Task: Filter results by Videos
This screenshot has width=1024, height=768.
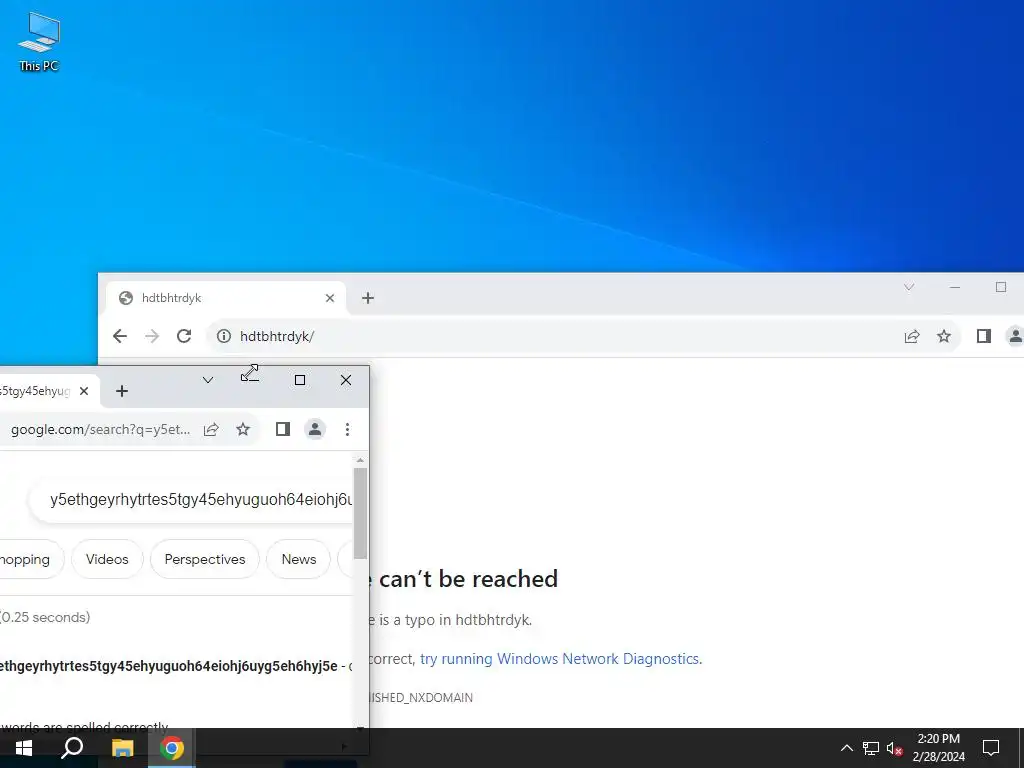Action: point(107,559)
